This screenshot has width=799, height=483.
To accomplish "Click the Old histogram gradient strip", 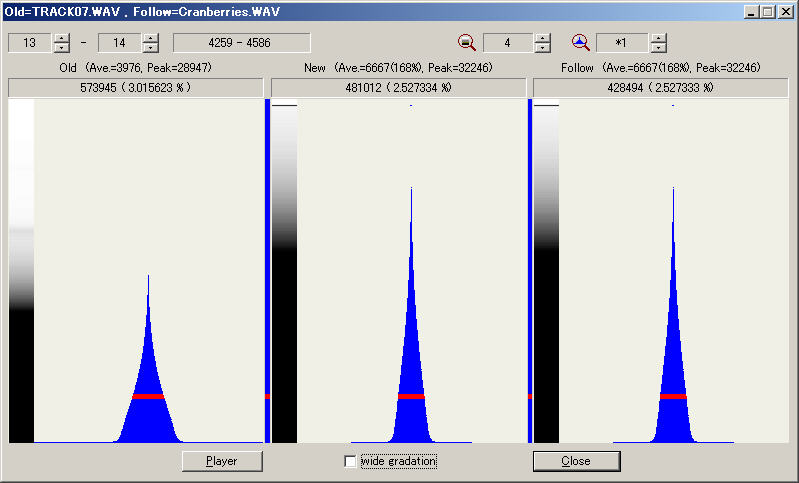I will (21, 271).
